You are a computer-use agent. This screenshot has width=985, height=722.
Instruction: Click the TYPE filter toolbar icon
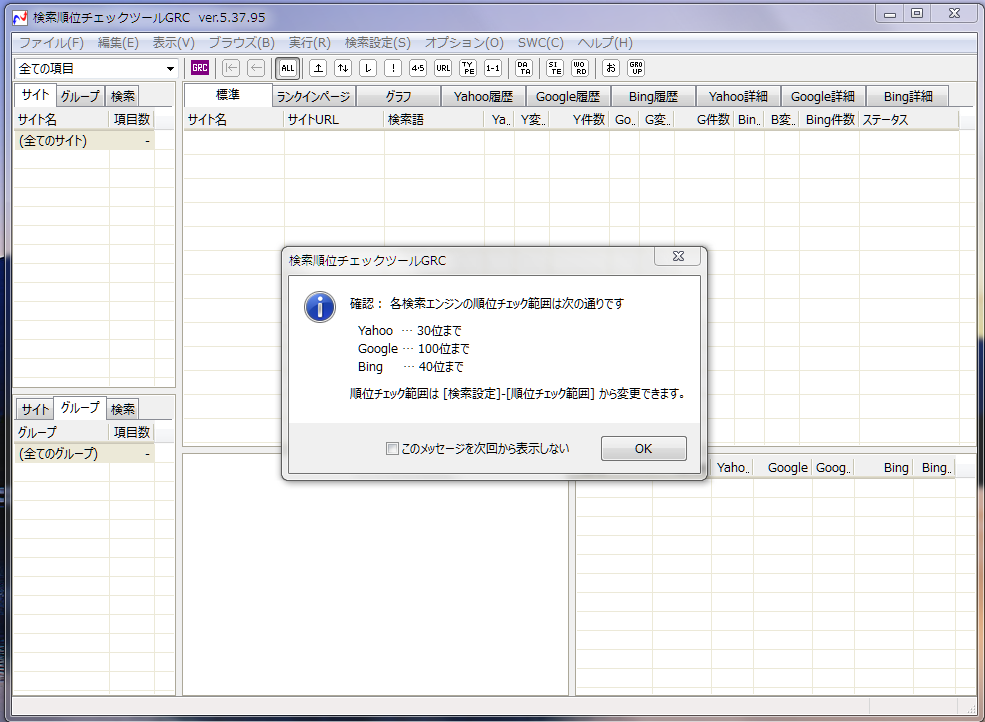468,68
